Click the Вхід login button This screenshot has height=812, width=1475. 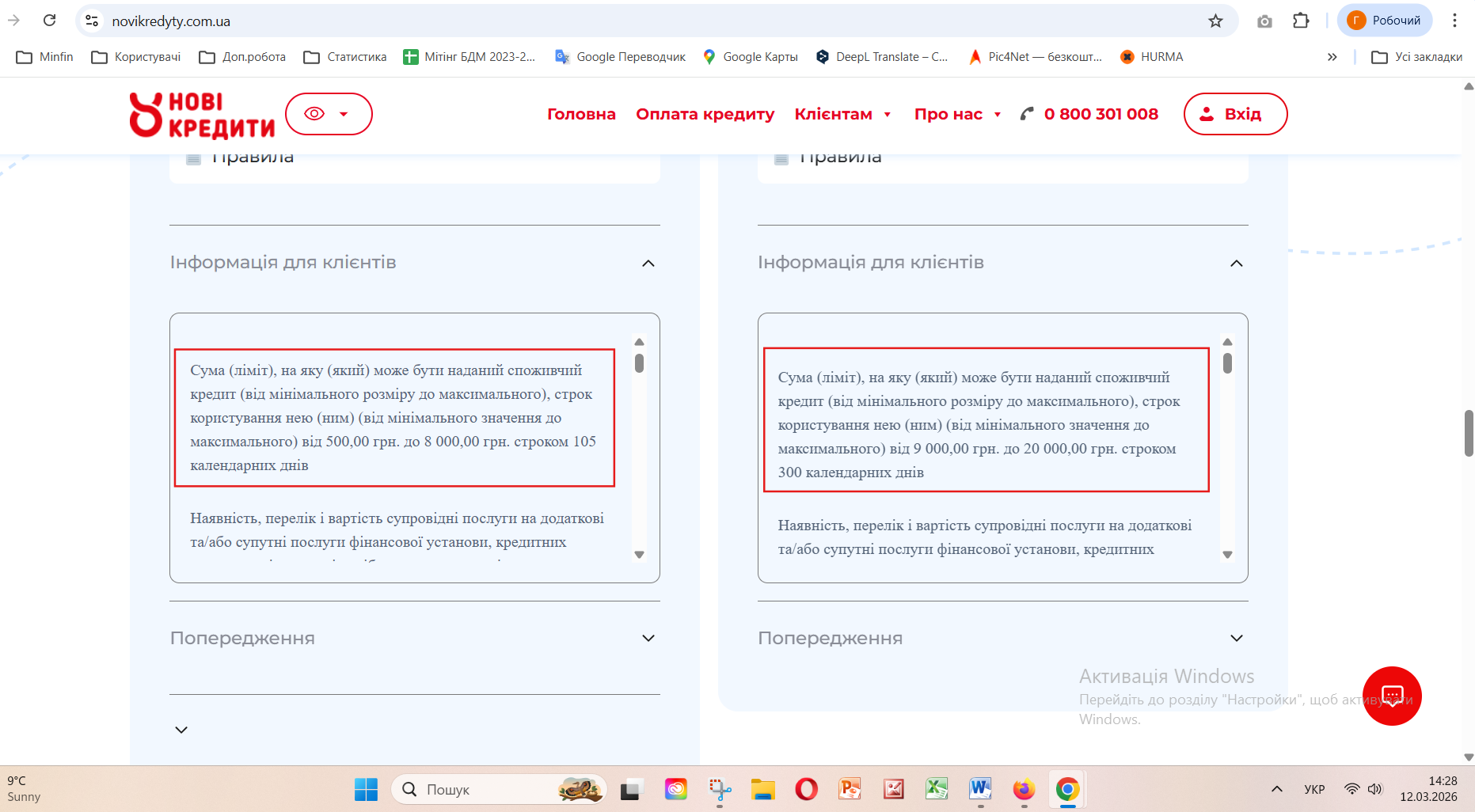tap(1235, 114)
